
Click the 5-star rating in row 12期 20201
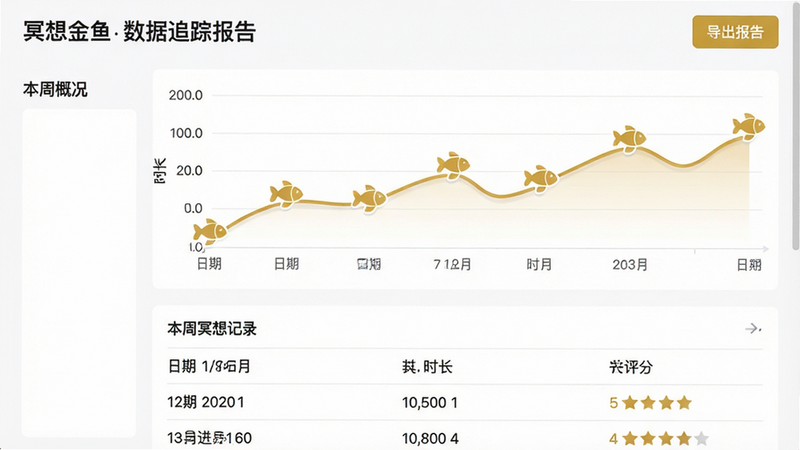click(x=651, y=403)
